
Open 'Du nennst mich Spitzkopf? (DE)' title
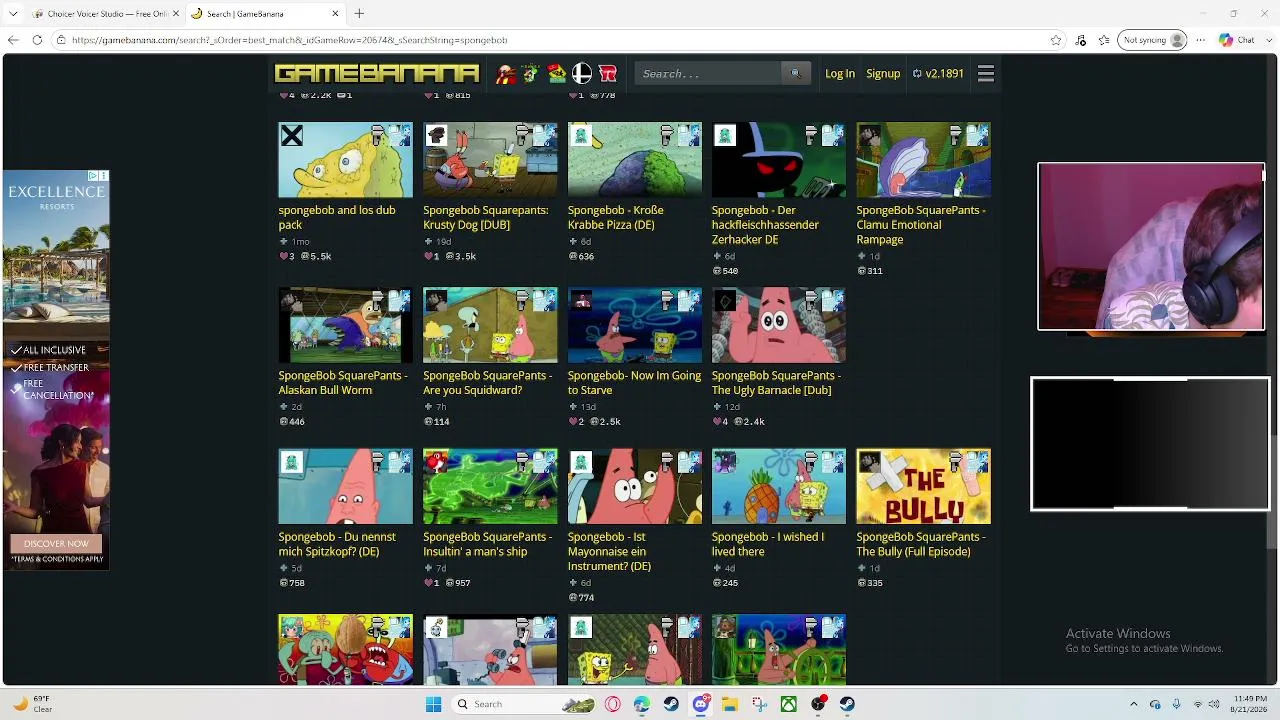[x=337, y=544]
